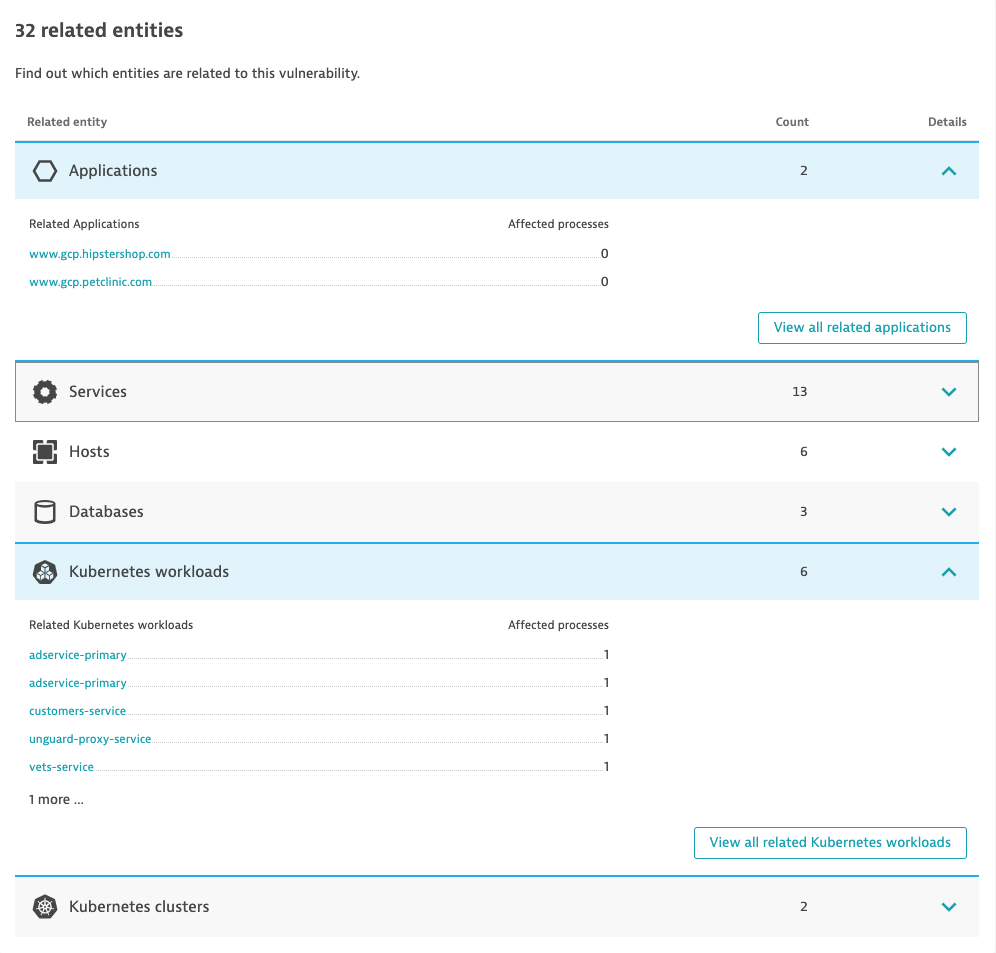996x953 pixels.
Task: Open the customers-service workload link
Action: [x=78, y=711]
